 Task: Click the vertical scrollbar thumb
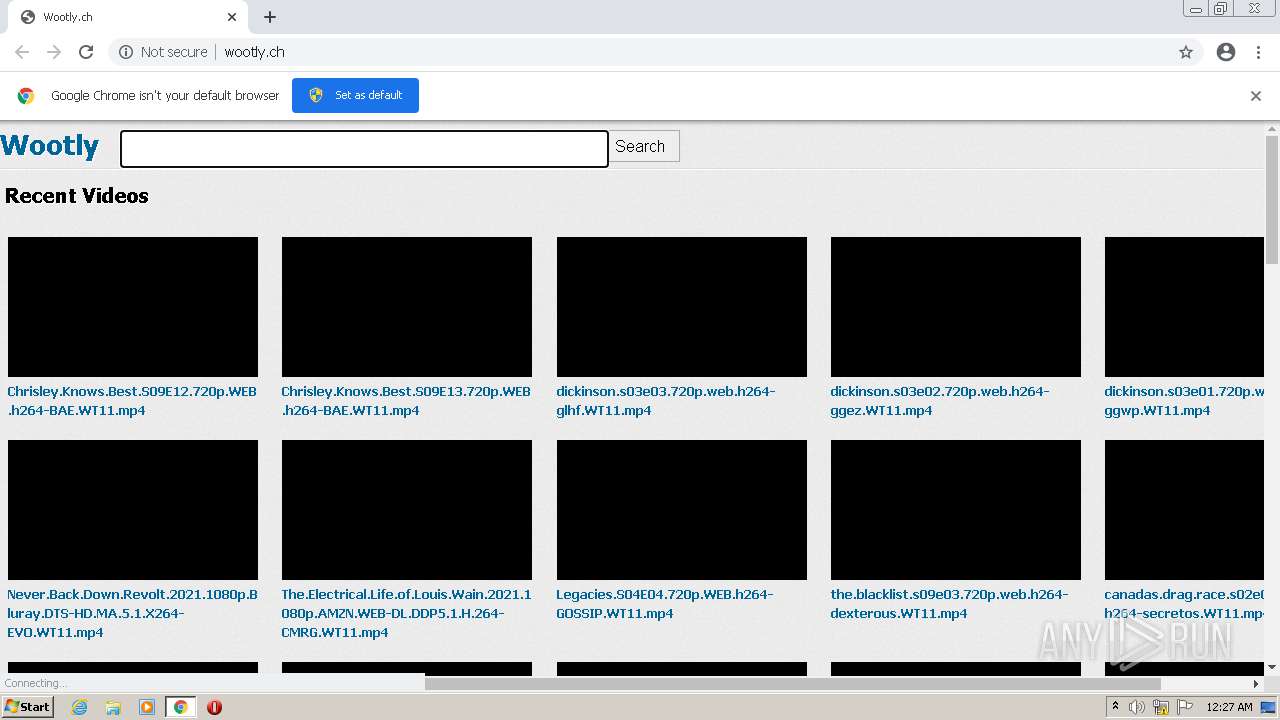click(1272, 199)
